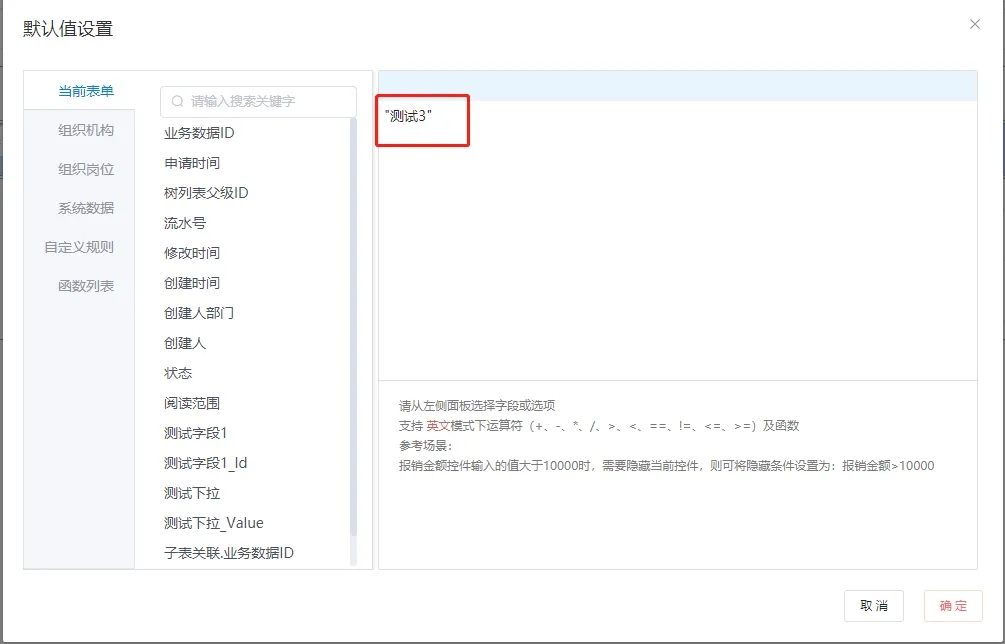Pick 申请时间 from the field list
Image resolution: width=1005 pixels, height=644 pixels.
(192, 163)
